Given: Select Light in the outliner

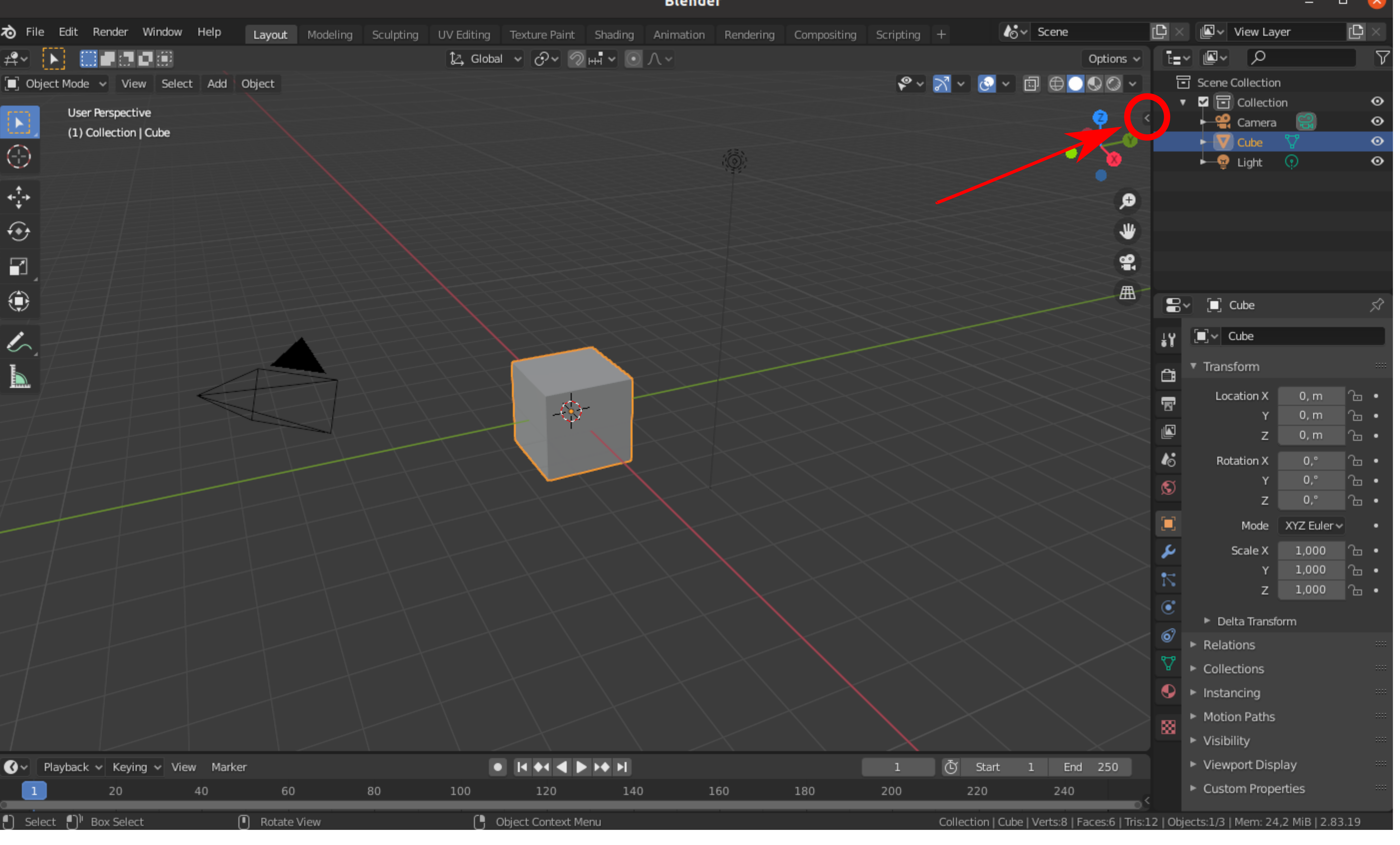Looking at the screenshot, I should tap(1249, 162).
